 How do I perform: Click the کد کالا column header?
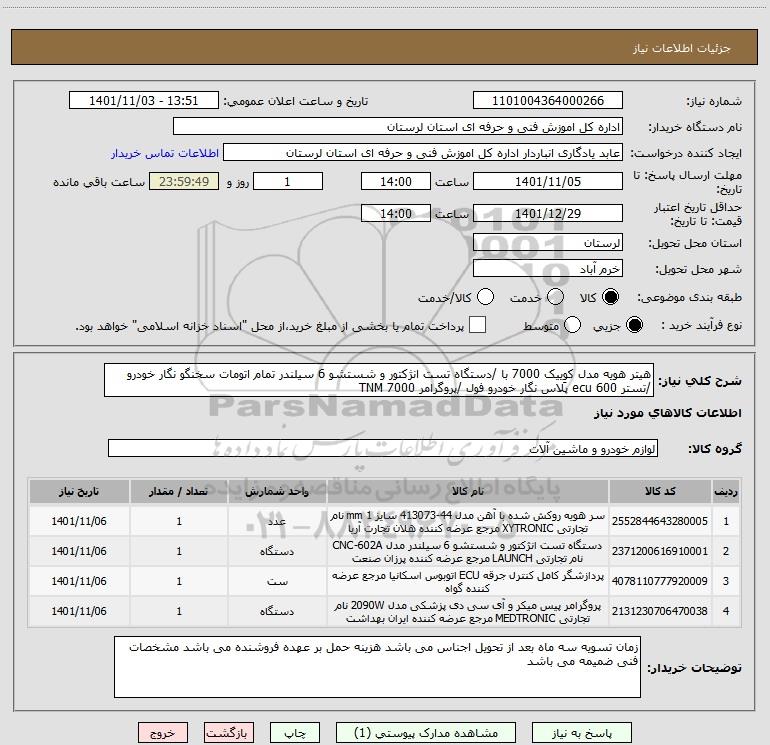point(660,491)
